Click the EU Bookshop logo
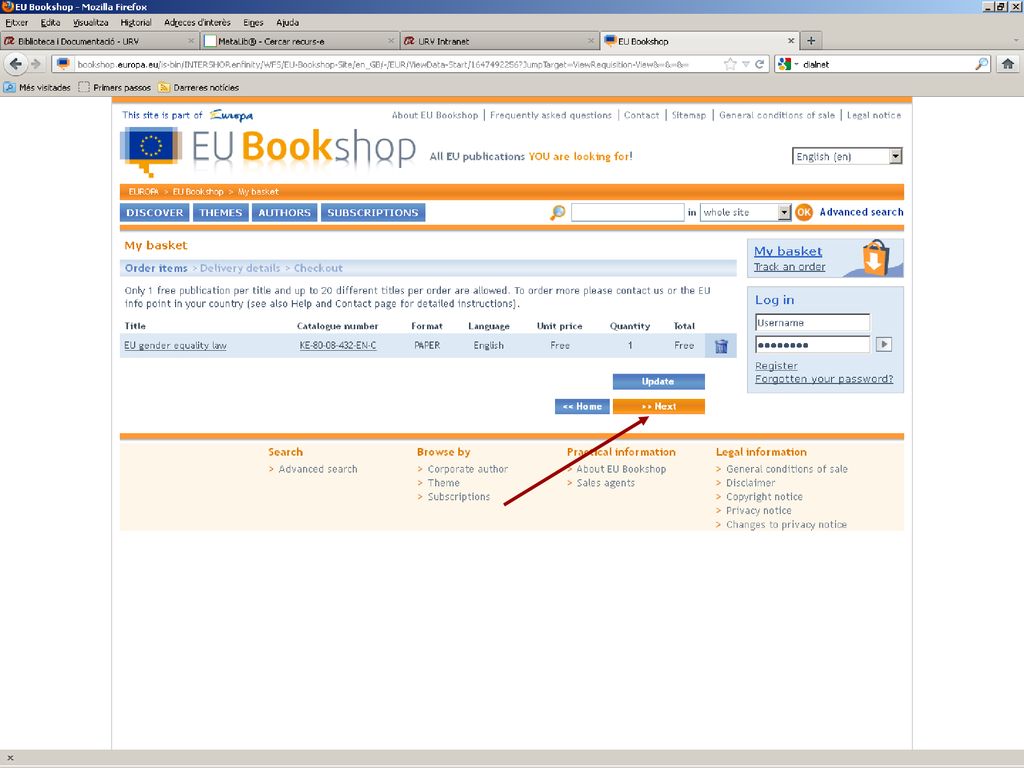Viewport: 1024px width, 768px height. click(268, 150)
